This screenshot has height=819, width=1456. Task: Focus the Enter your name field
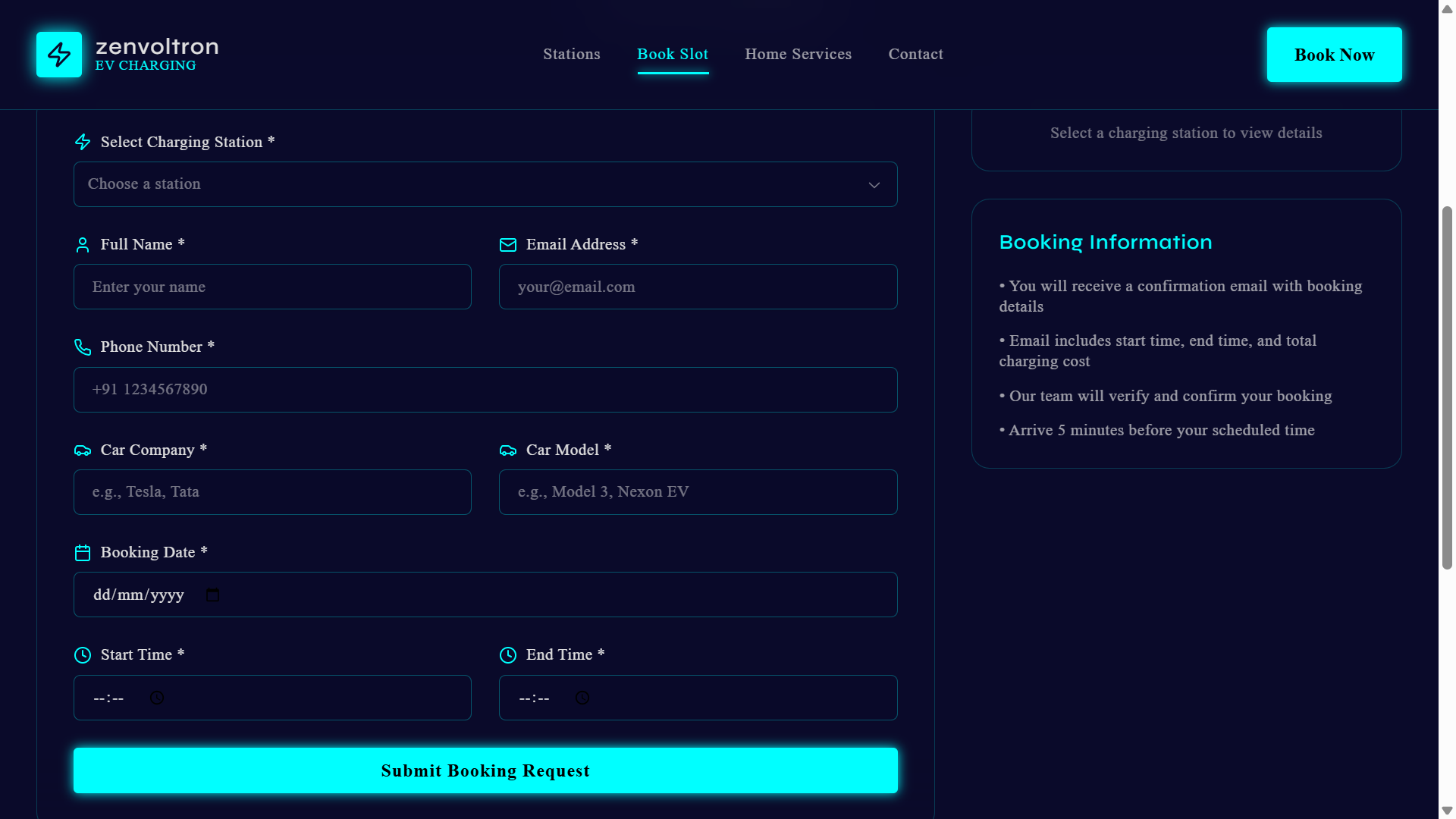point(272,287)
